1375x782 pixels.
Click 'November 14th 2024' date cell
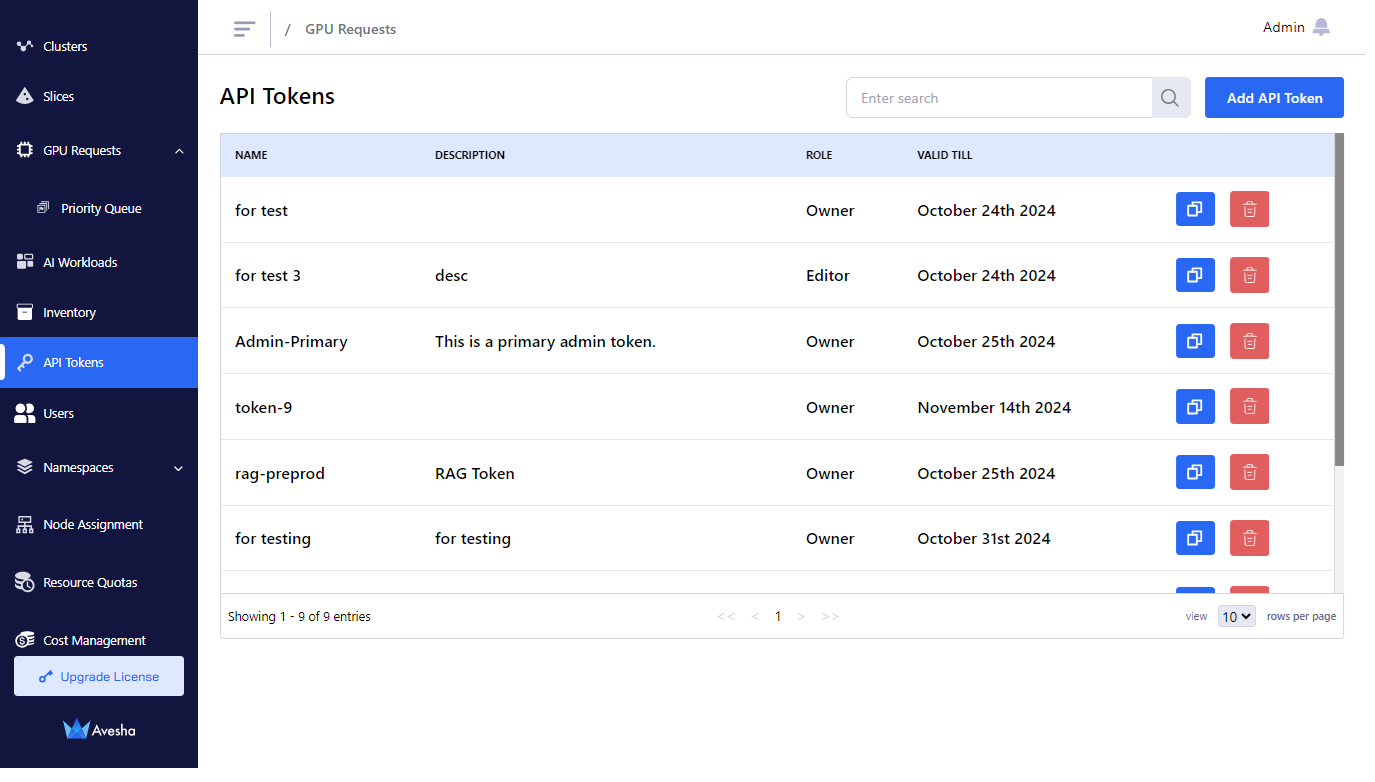[994, 407]
